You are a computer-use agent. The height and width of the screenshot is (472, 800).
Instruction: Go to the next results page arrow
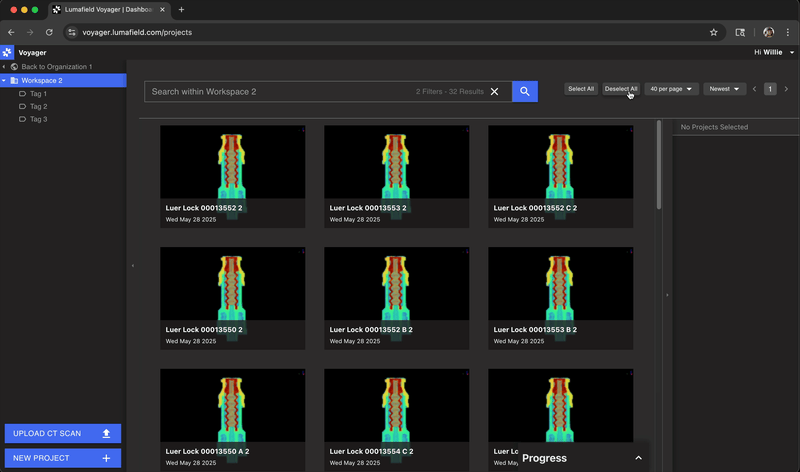[786, 89]
